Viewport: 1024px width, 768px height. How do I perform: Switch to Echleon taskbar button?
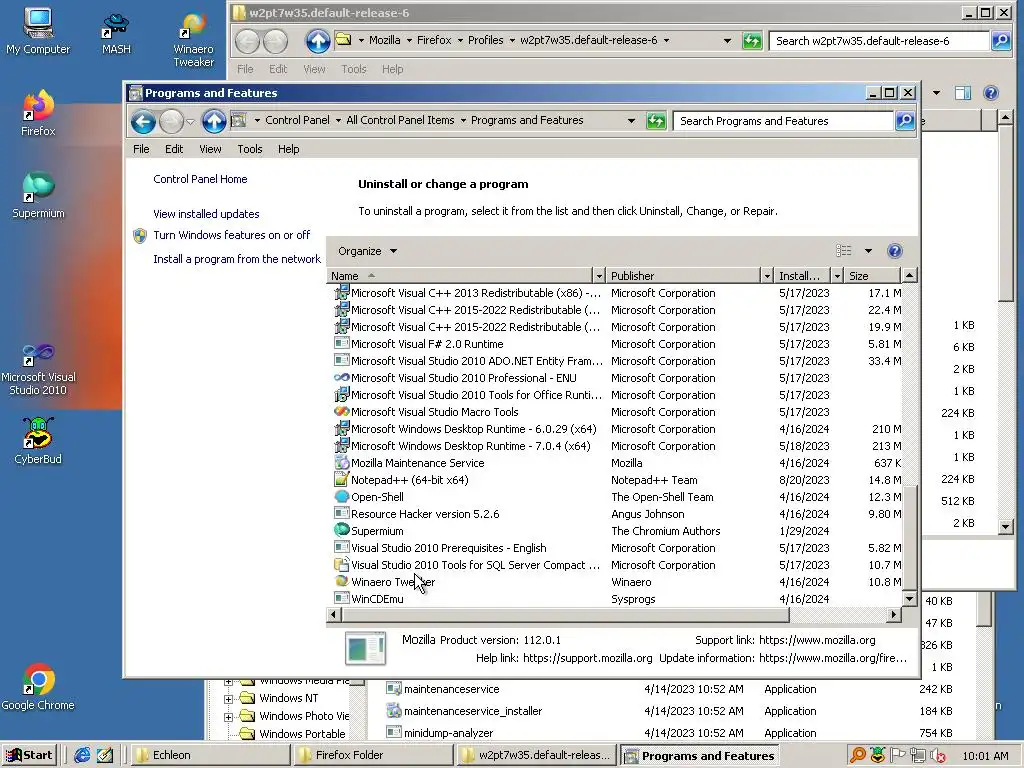click(210, 755)
